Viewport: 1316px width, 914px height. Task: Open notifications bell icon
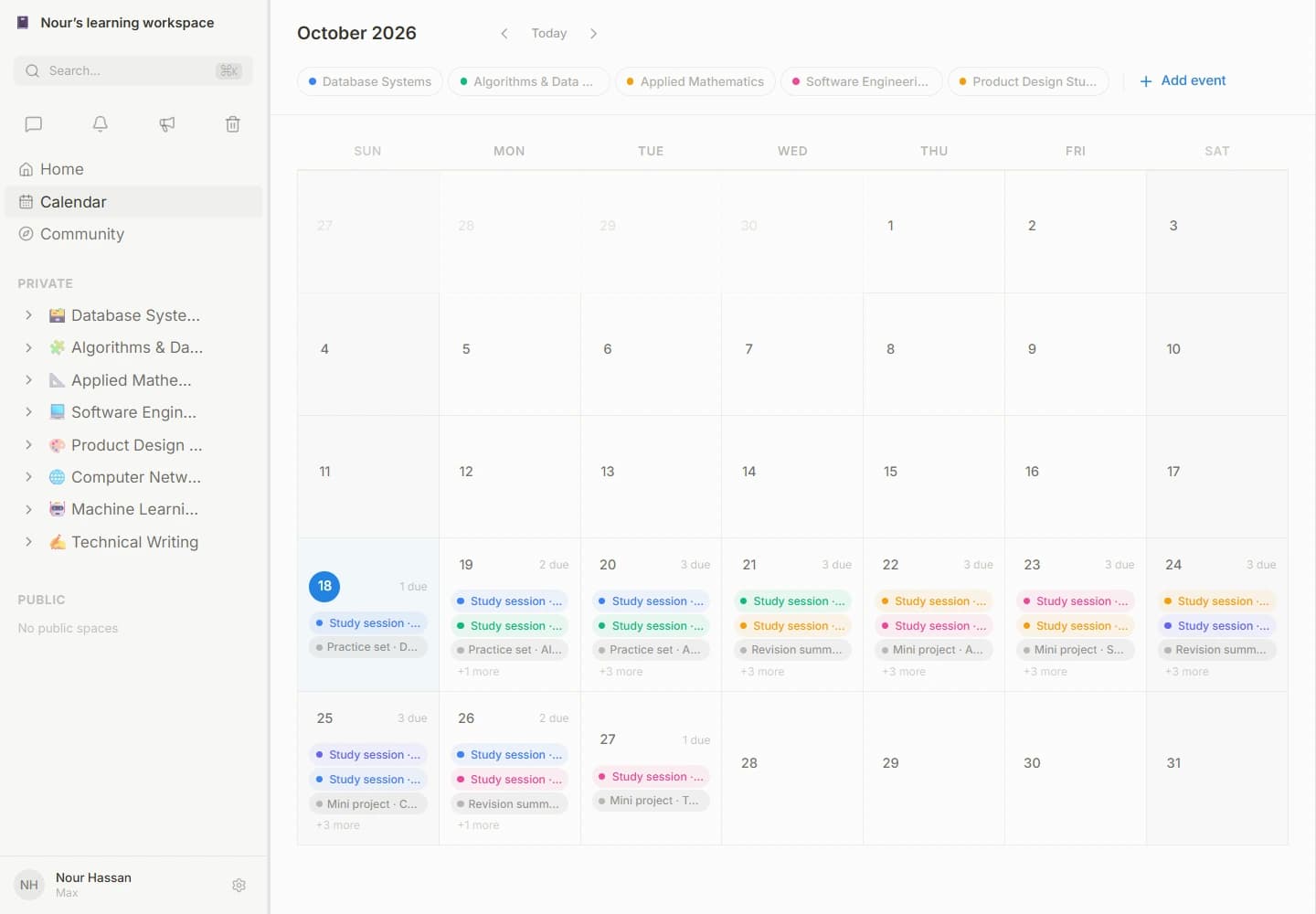(x=101, y=124)
